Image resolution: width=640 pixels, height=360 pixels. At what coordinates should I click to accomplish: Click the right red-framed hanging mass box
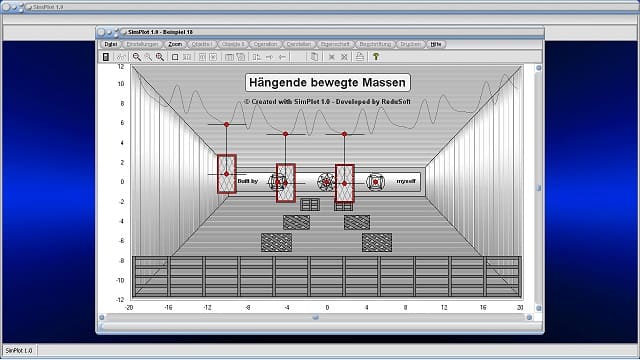coord(344,183)
